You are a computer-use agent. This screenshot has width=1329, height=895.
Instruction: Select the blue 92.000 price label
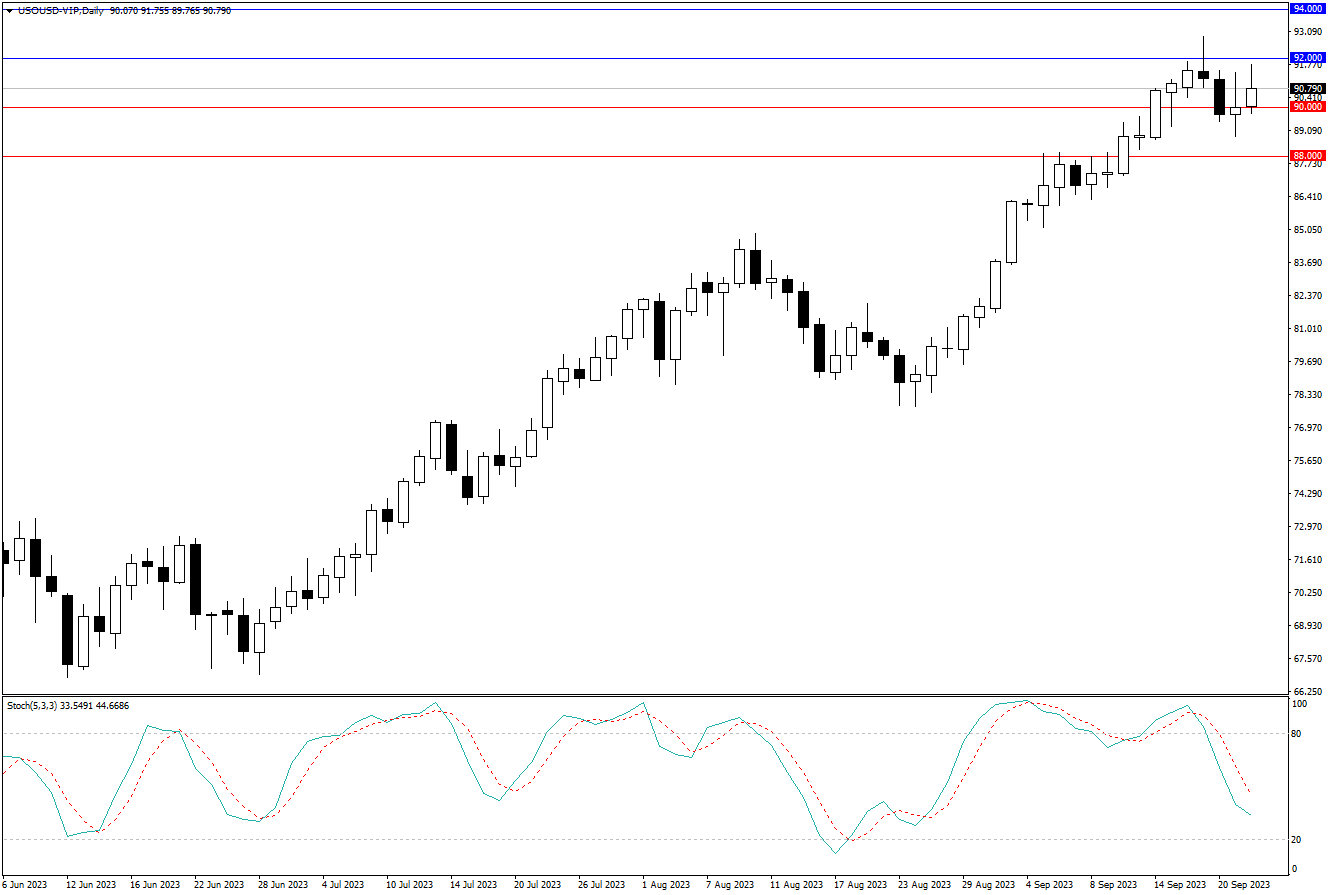point(1307,58)
